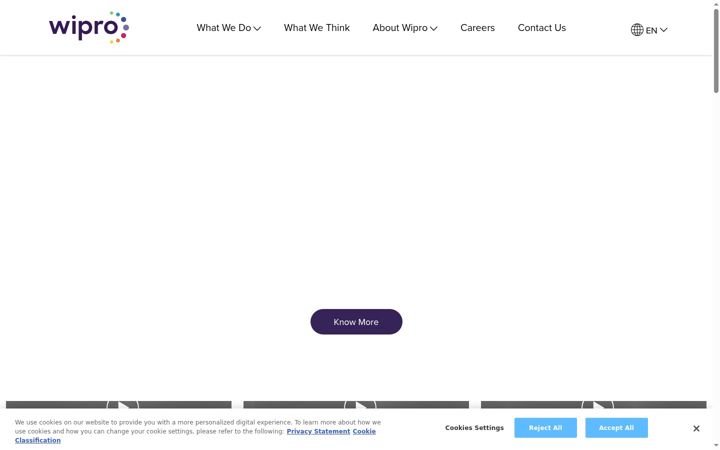Viewport: 720px width, 450px height.
Task: Expand the What We Do menu
Action: coord(229,28)
